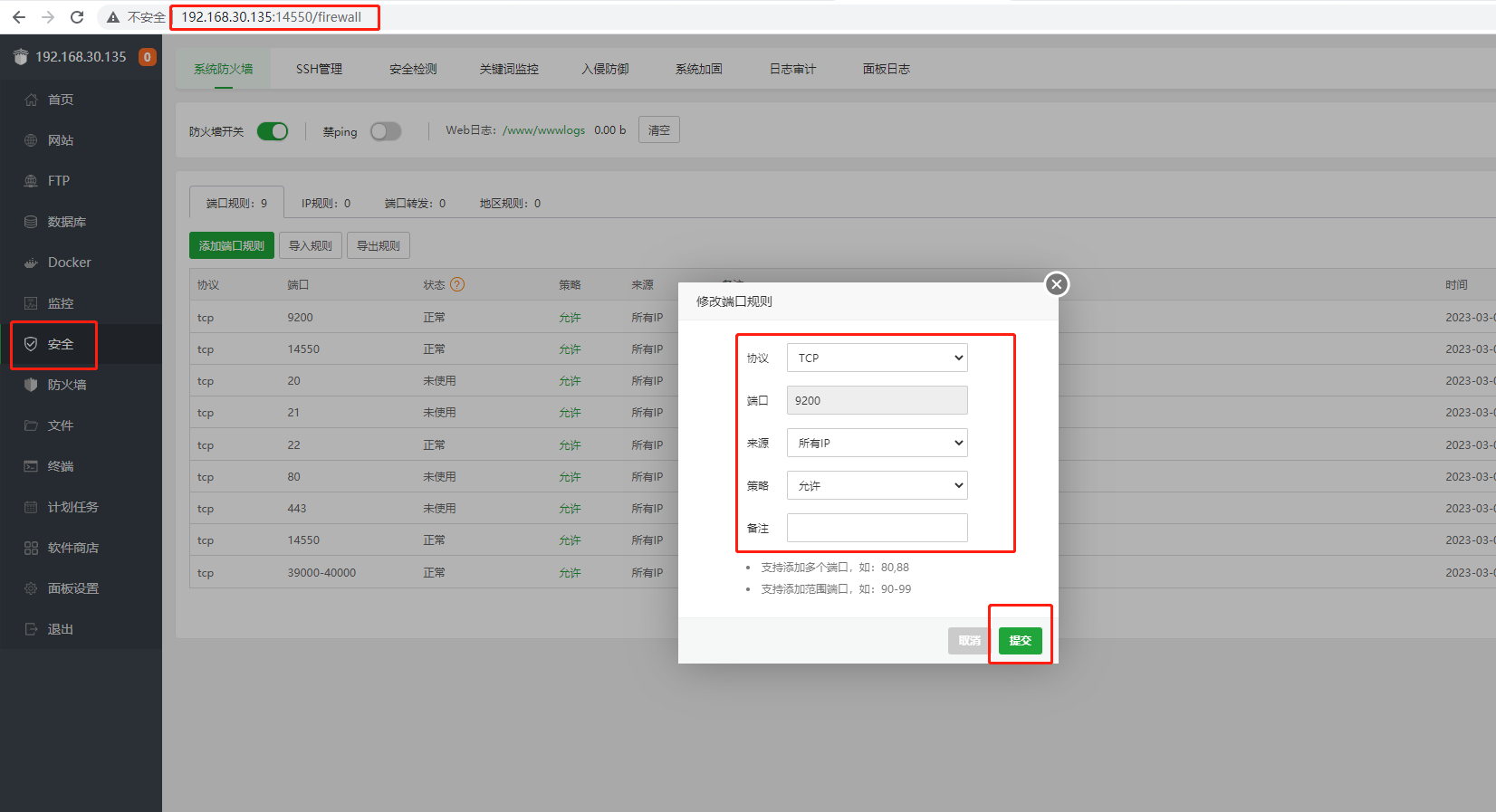Switch to the 面板日志 tab
The width and height of the screenshot is (1496, 812).
pyautogui.click(x=886, y=69)
